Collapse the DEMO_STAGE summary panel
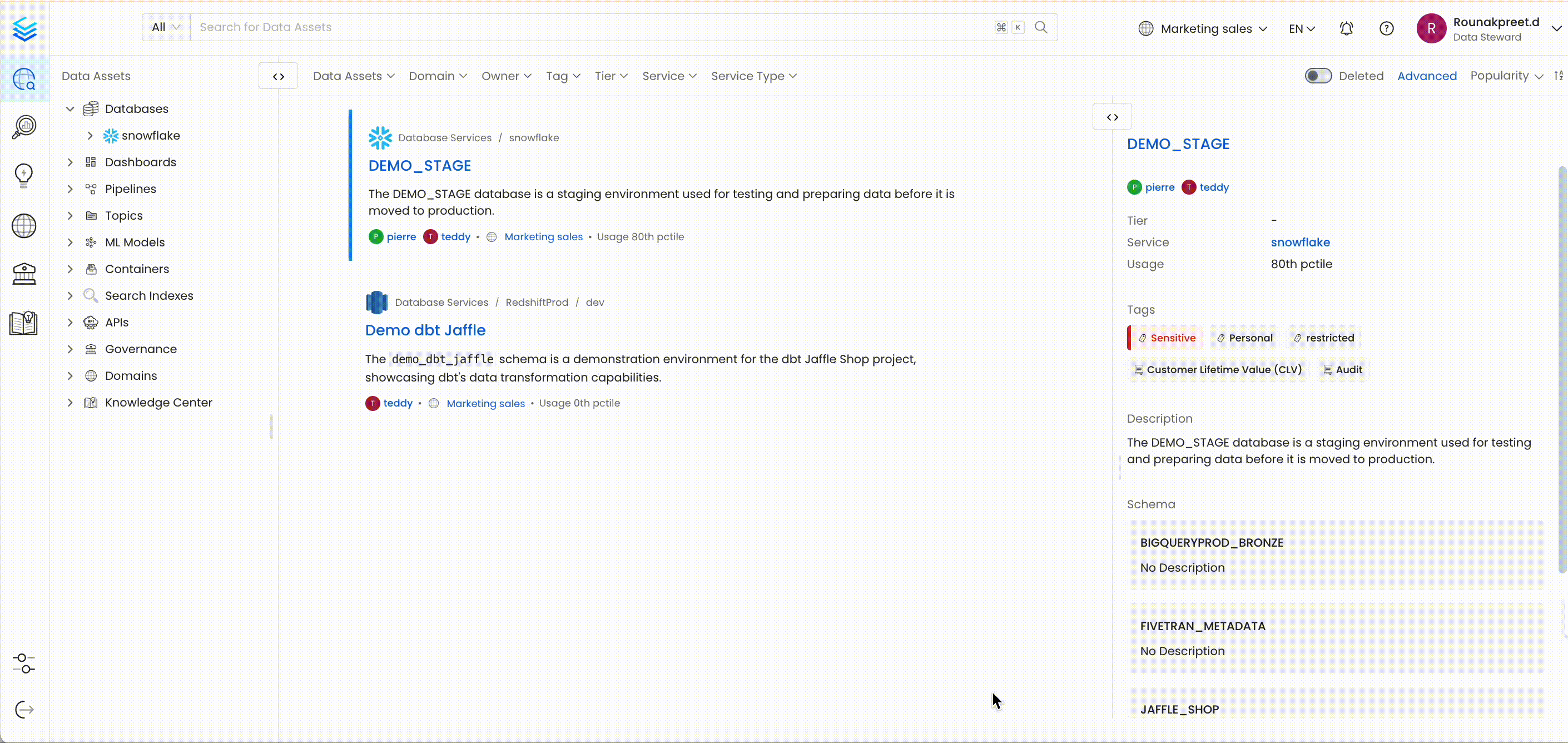Screen dimensions: 1568x743 (1112, 116)
